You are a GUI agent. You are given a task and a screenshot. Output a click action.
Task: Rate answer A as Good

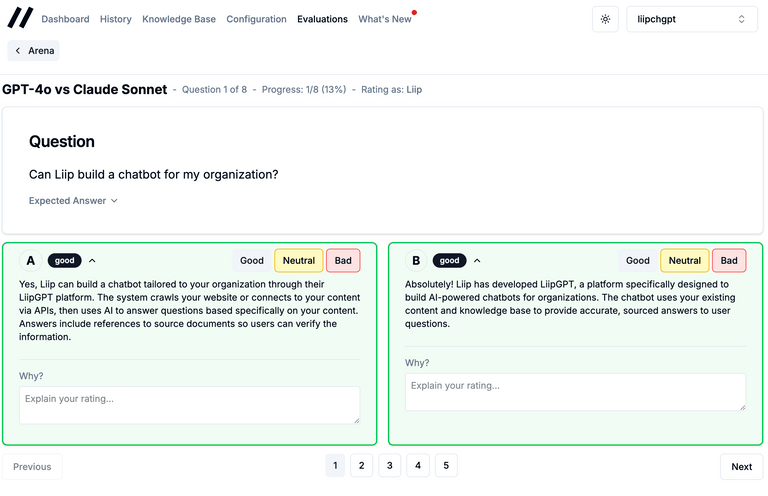click(252, 261)
